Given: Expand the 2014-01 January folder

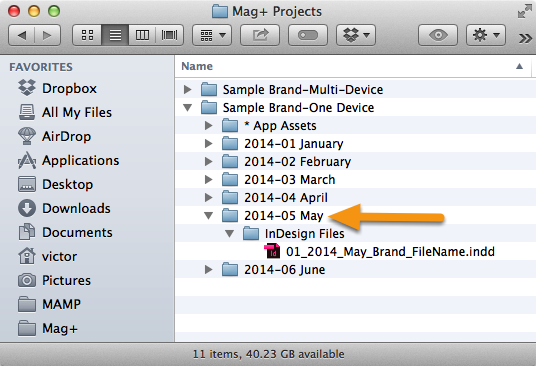Looking at the screenshot, I should [209, 144].
